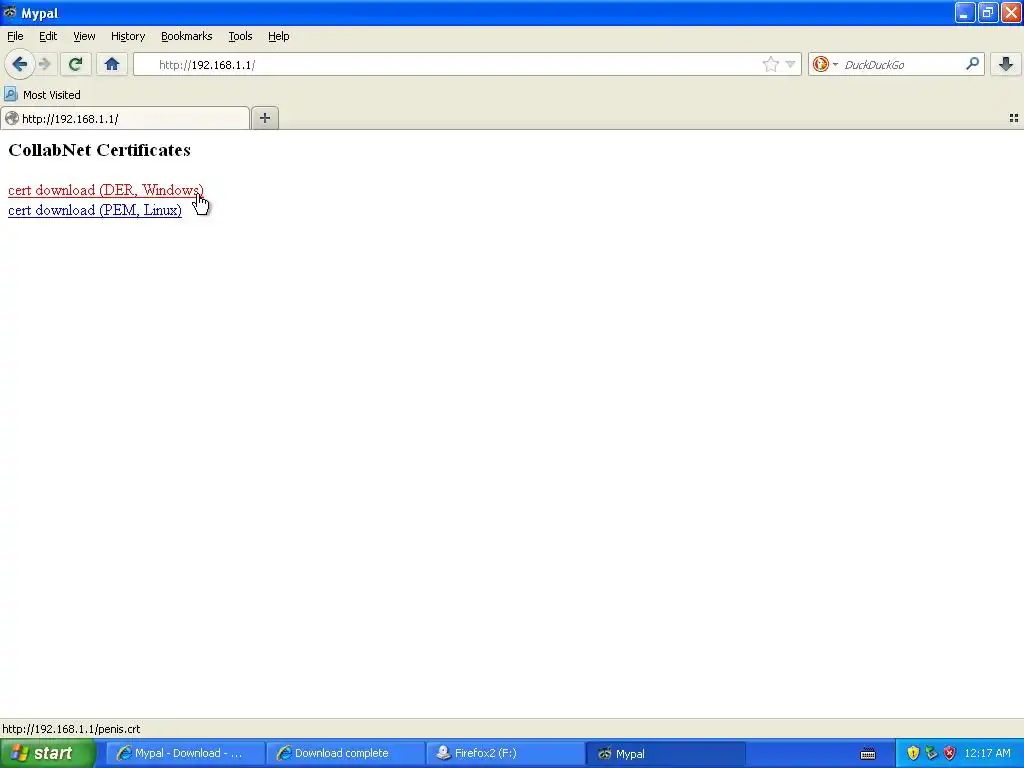Image resolution: width=1024 pixels, height=768 pixels.
Task: Restore down the Mypal window
Action: pos(988,12)
